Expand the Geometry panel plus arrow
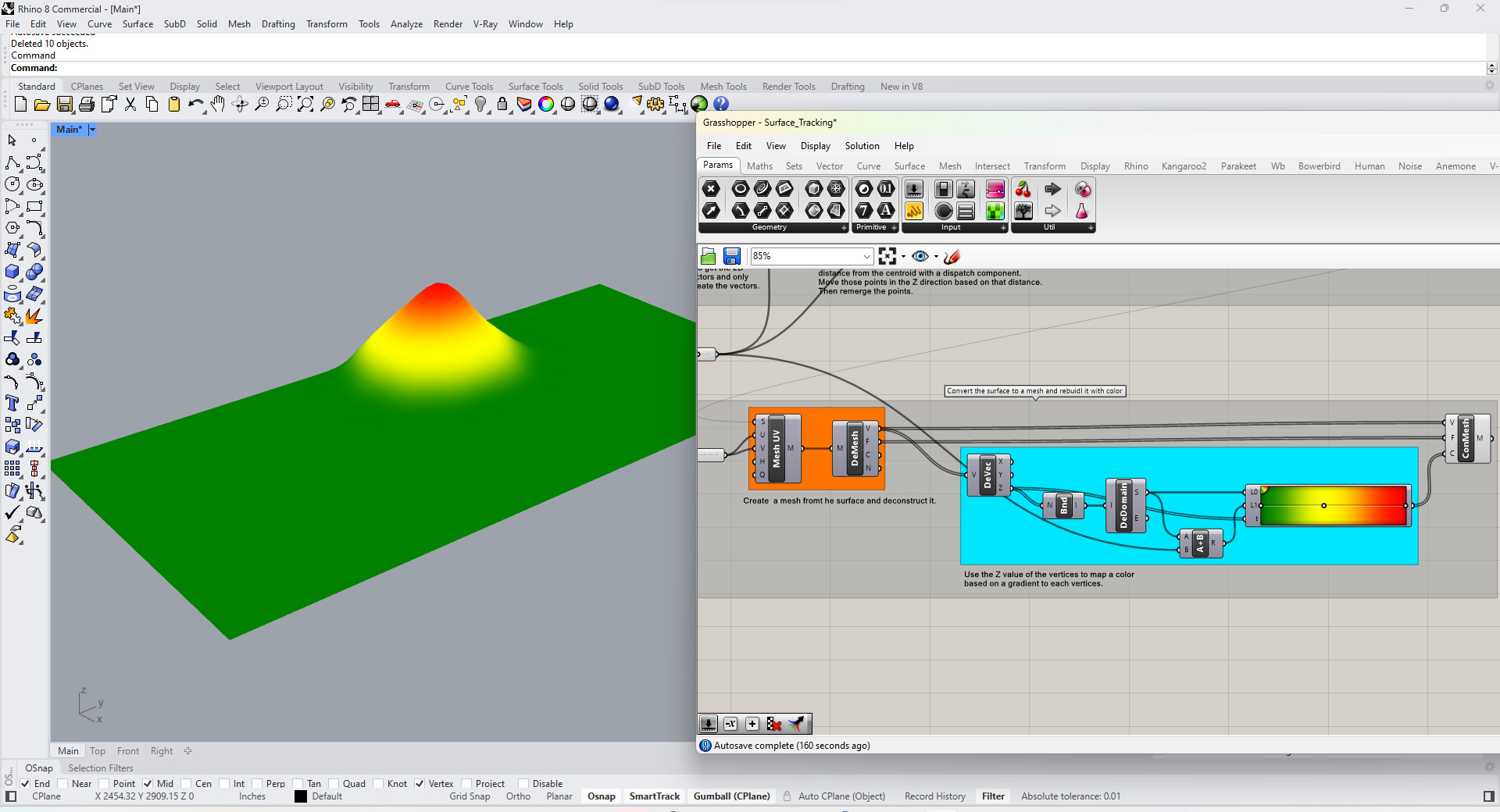The image size is (1500, 812). (844, 228)
